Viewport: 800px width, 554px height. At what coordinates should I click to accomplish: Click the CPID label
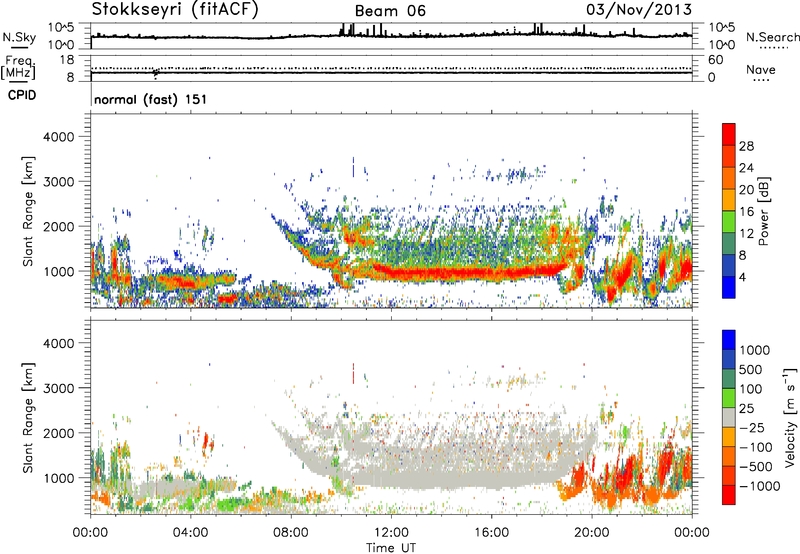22,95
